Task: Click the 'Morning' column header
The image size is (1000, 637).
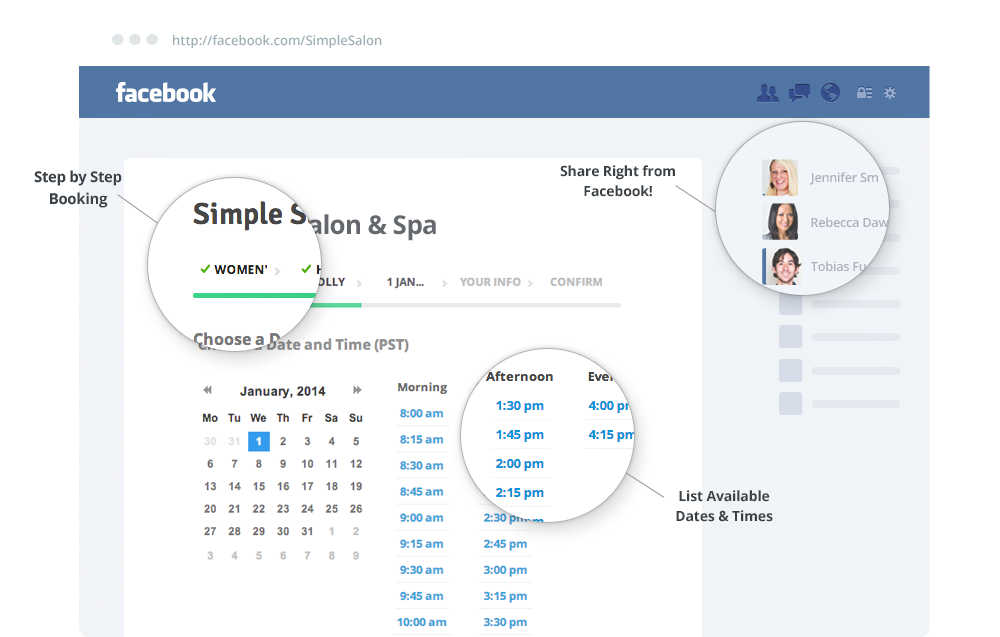Action: [422, 387]
